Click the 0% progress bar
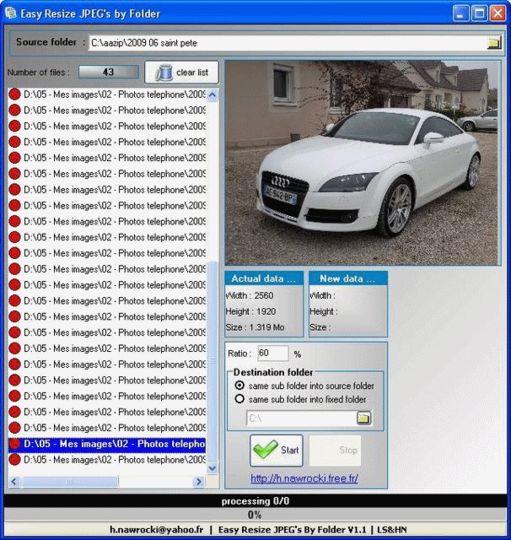 point(255,515)
